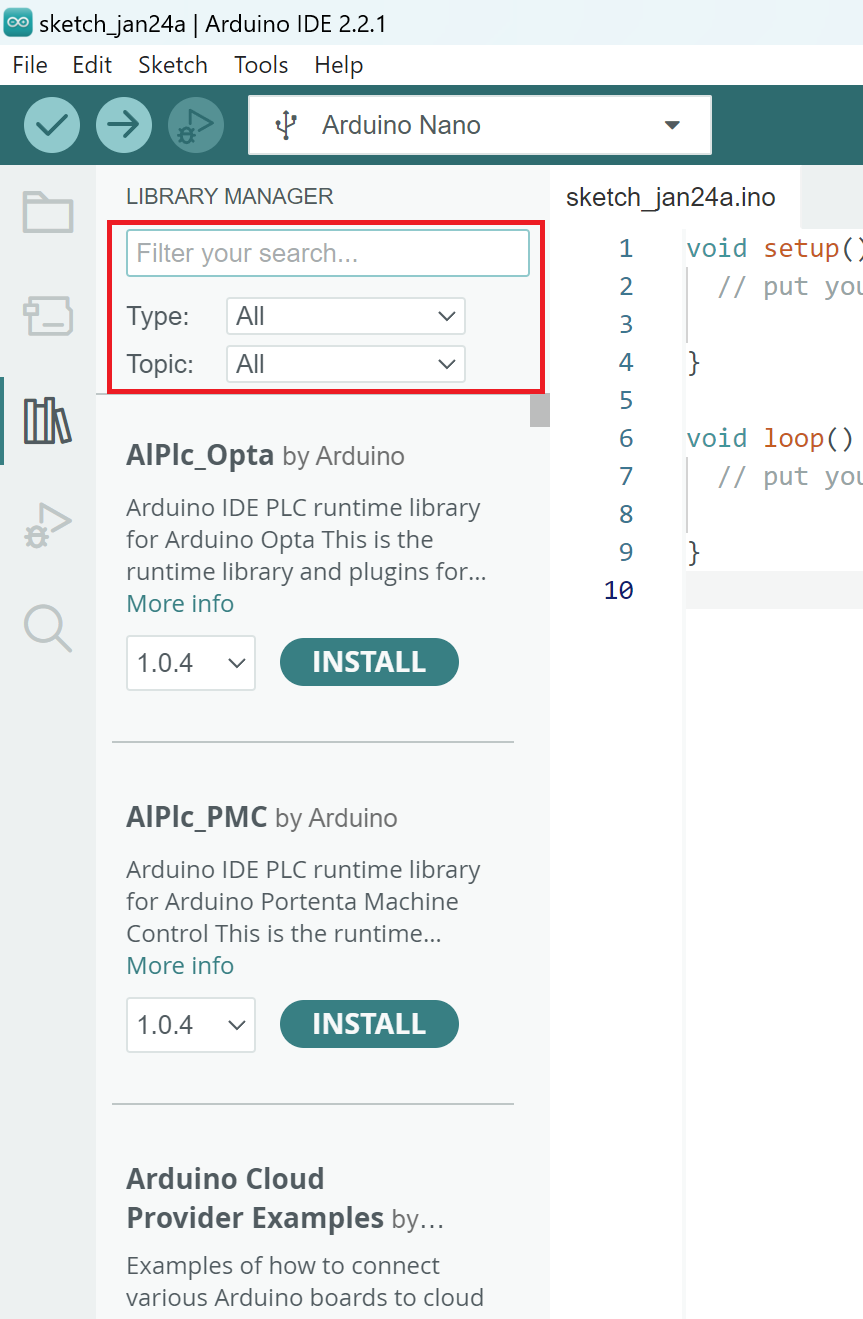
Task: Open the Debug sidebar icon
Action: pos(48,526)
